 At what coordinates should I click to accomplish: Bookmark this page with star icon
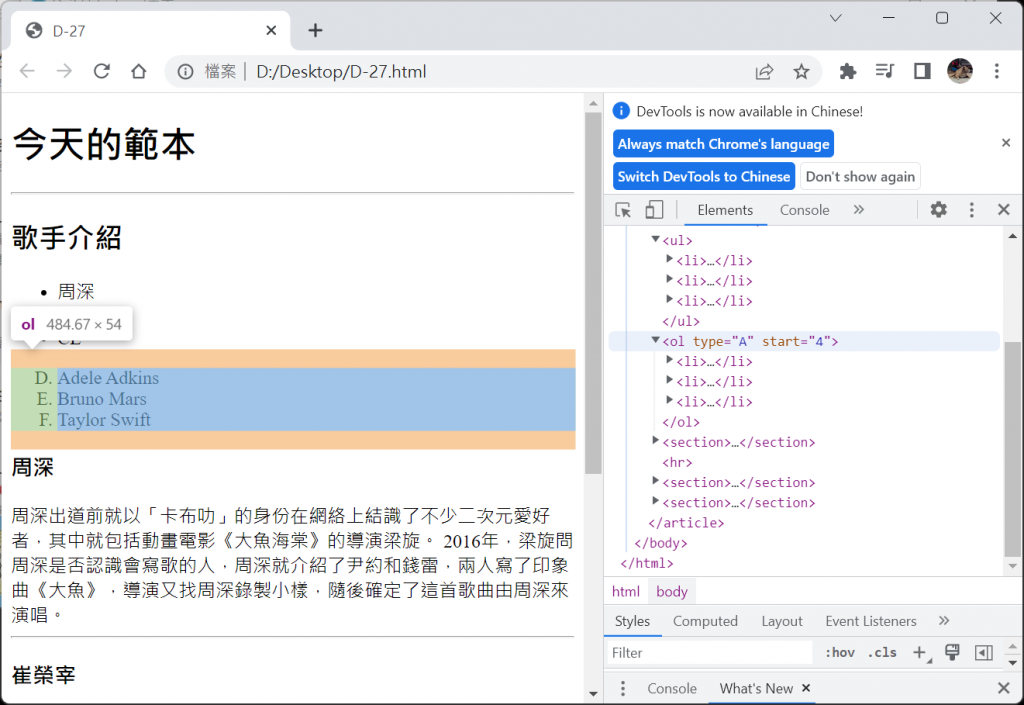coord(801,72)
